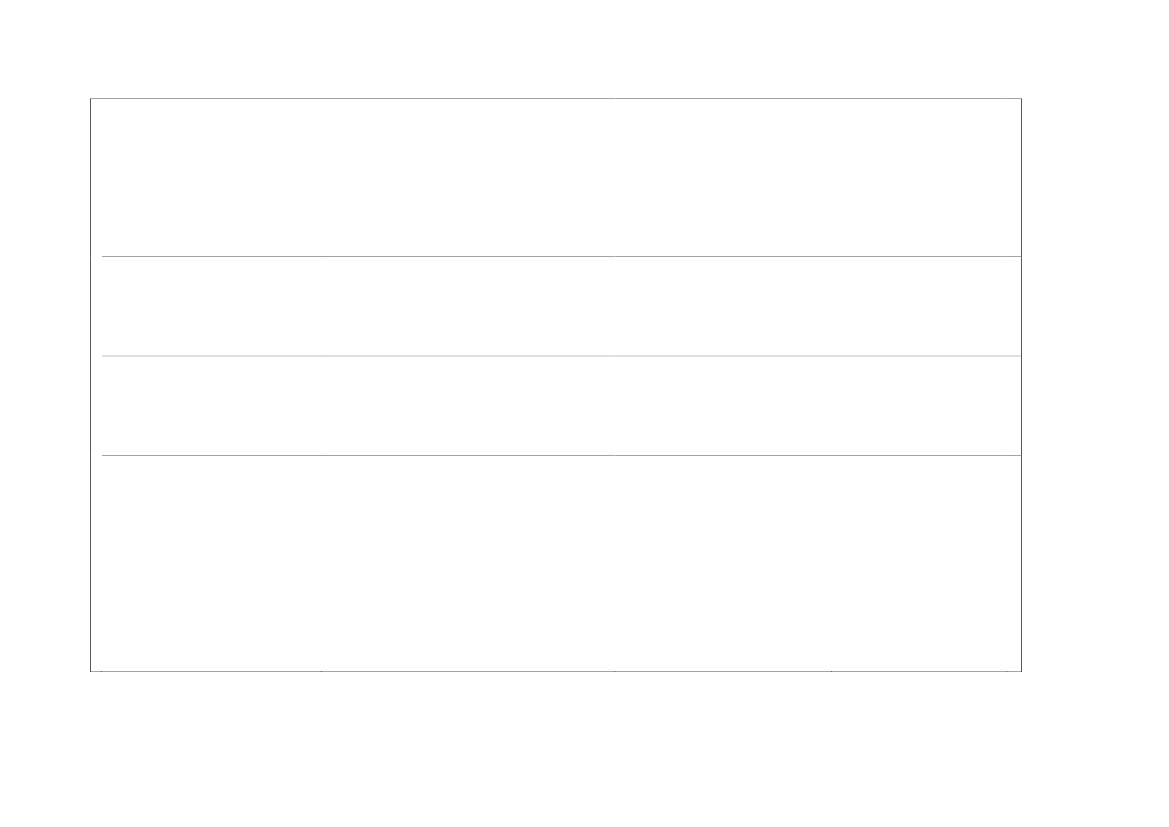Image resolution: width=1169 pixels, height=827 pixels.
Task: Click the third cell of the third table row
Action: 721,406
